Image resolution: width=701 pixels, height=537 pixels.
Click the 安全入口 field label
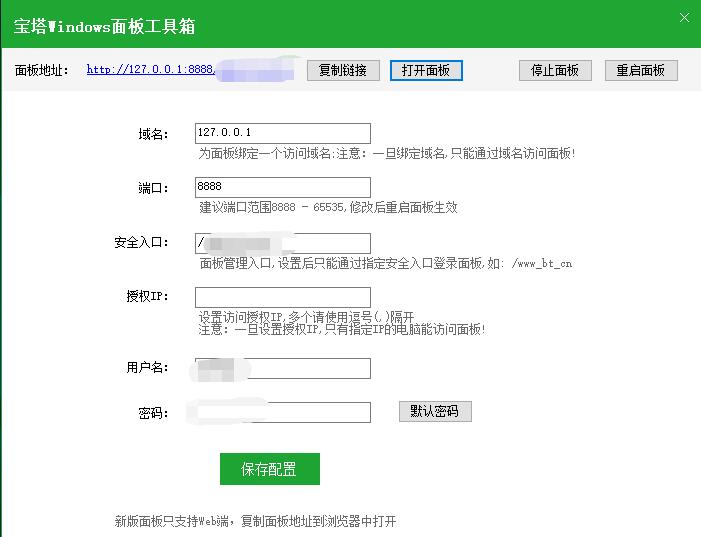point(141,242)
